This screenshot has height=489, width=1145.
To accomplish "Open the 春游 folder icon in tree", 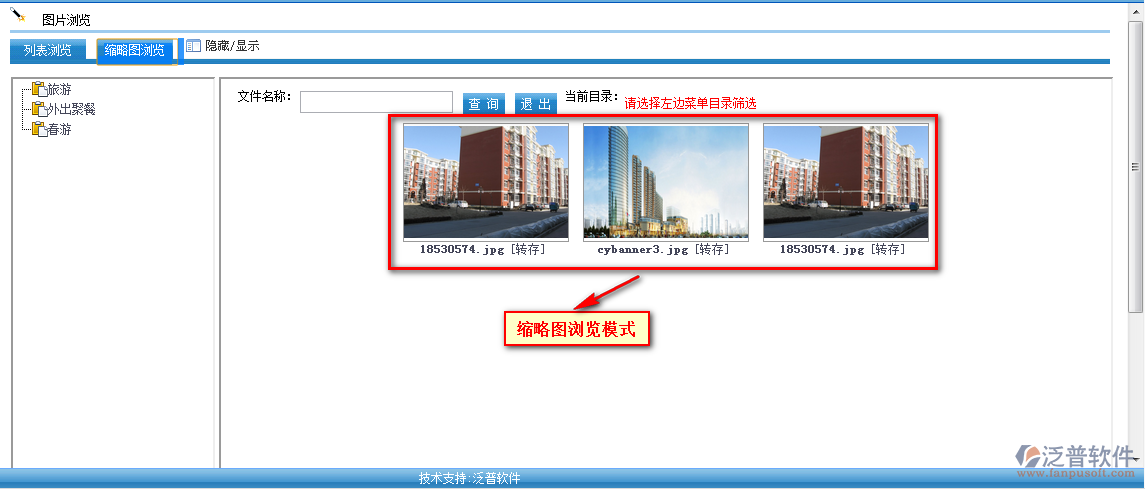I will 39,129.
